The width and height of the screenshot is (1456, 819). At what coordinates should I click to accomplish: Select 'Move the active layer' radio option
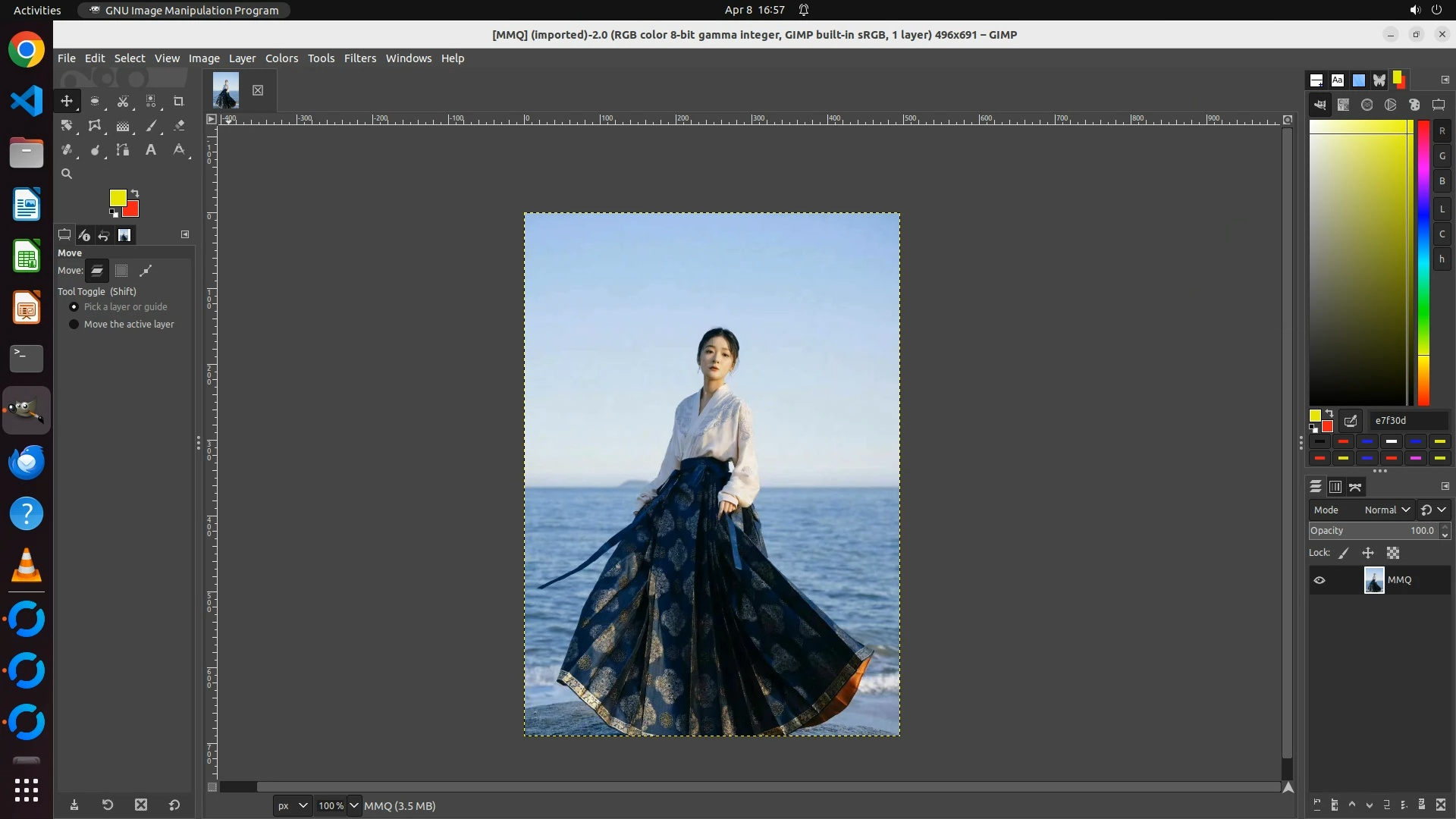click(x=74, y=324)
